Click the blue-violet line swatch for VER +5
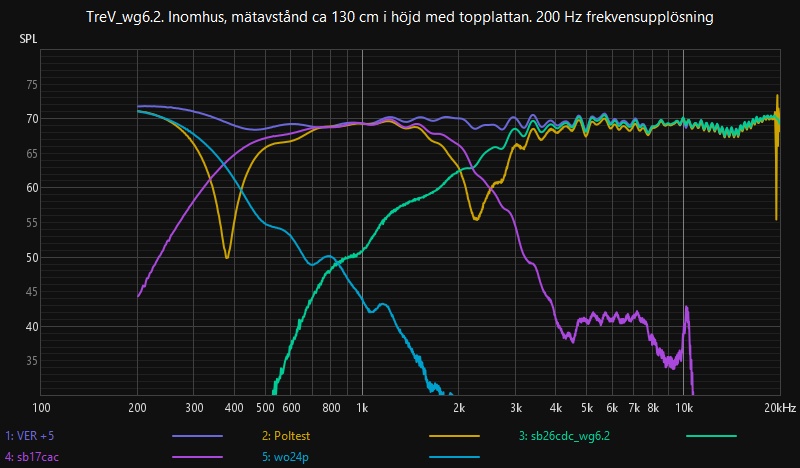This screenshot has width=800, height=468. coord(196,437)
